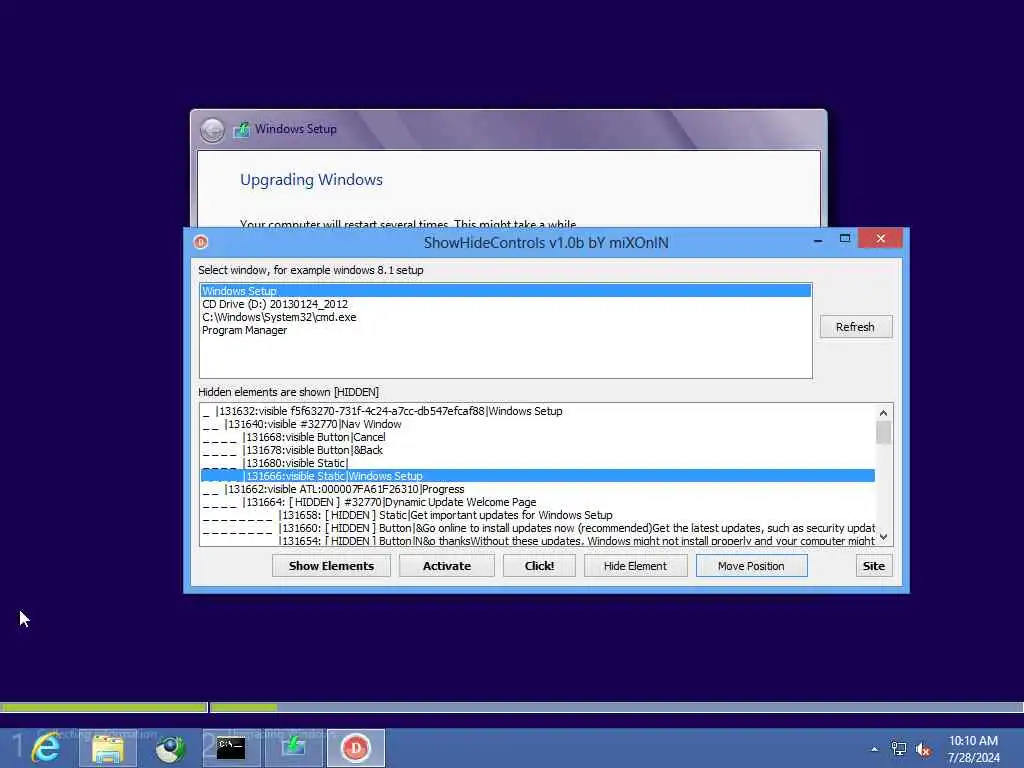Click the Windows Setup title icon
The image size is (1024, 768).
[242, 129]
